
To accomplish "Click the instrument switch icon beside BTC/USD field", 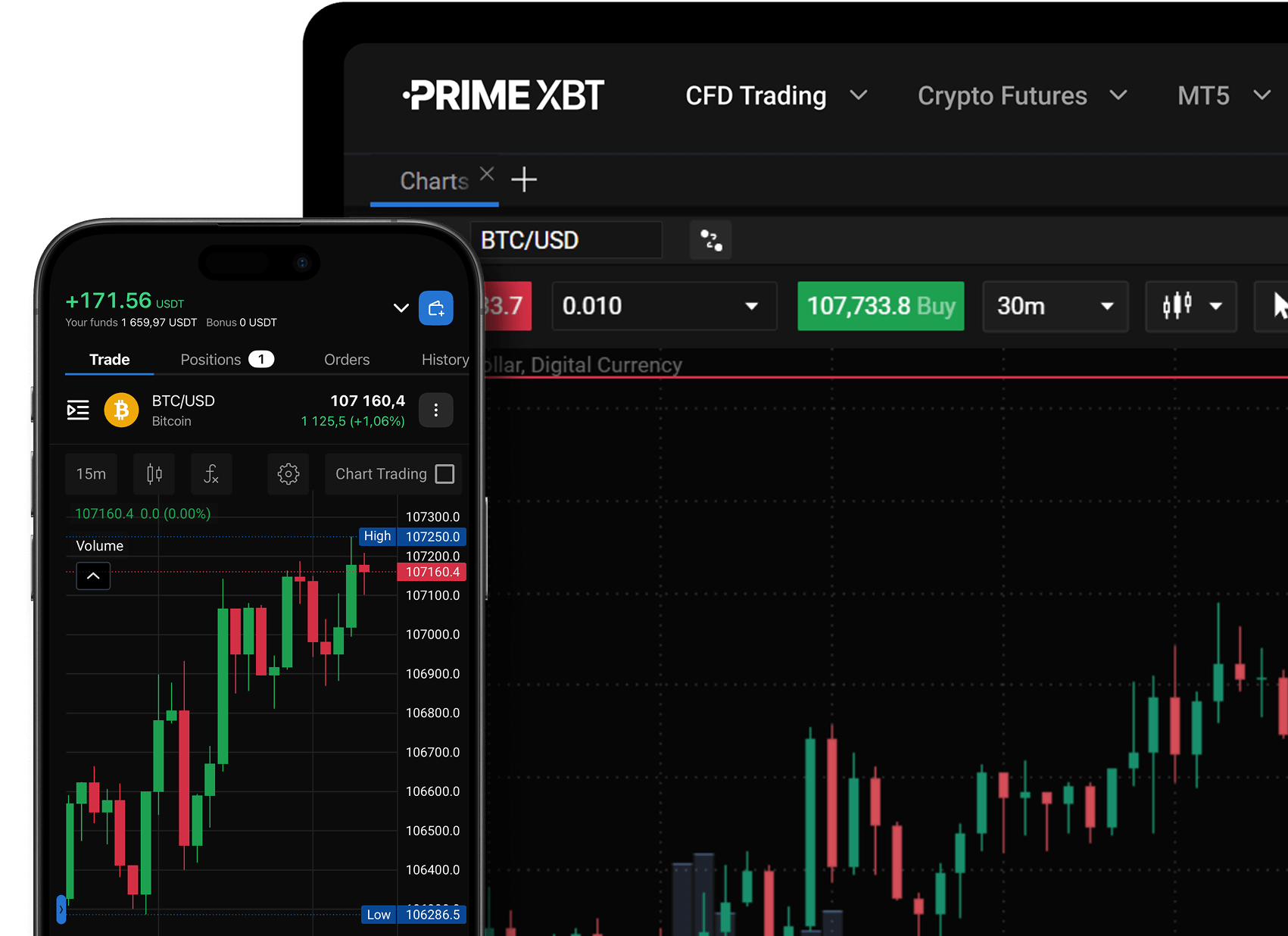I will [x=709, y=239].
